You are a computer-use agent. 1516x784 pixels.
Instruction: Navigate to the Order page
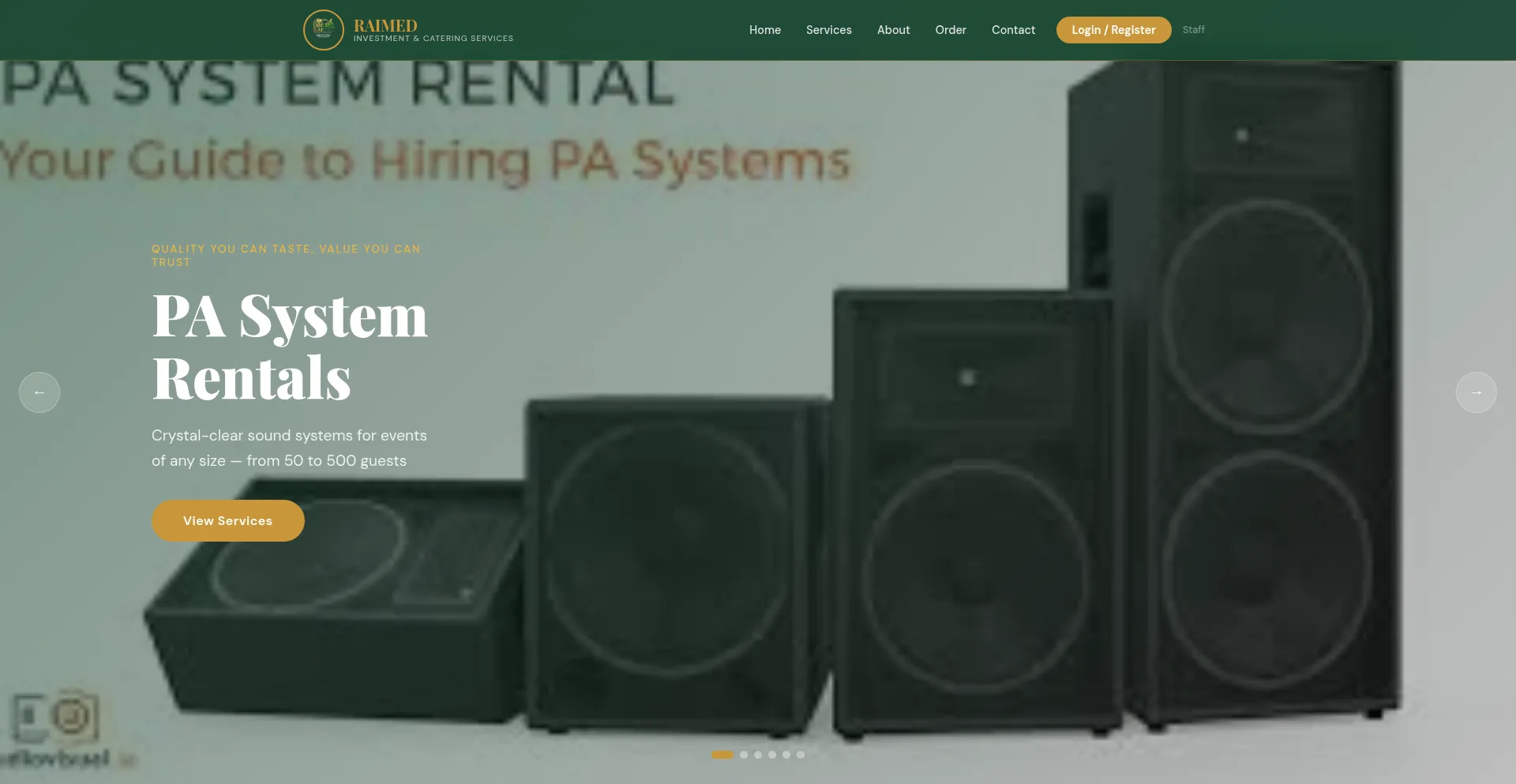tap(951, 30)
